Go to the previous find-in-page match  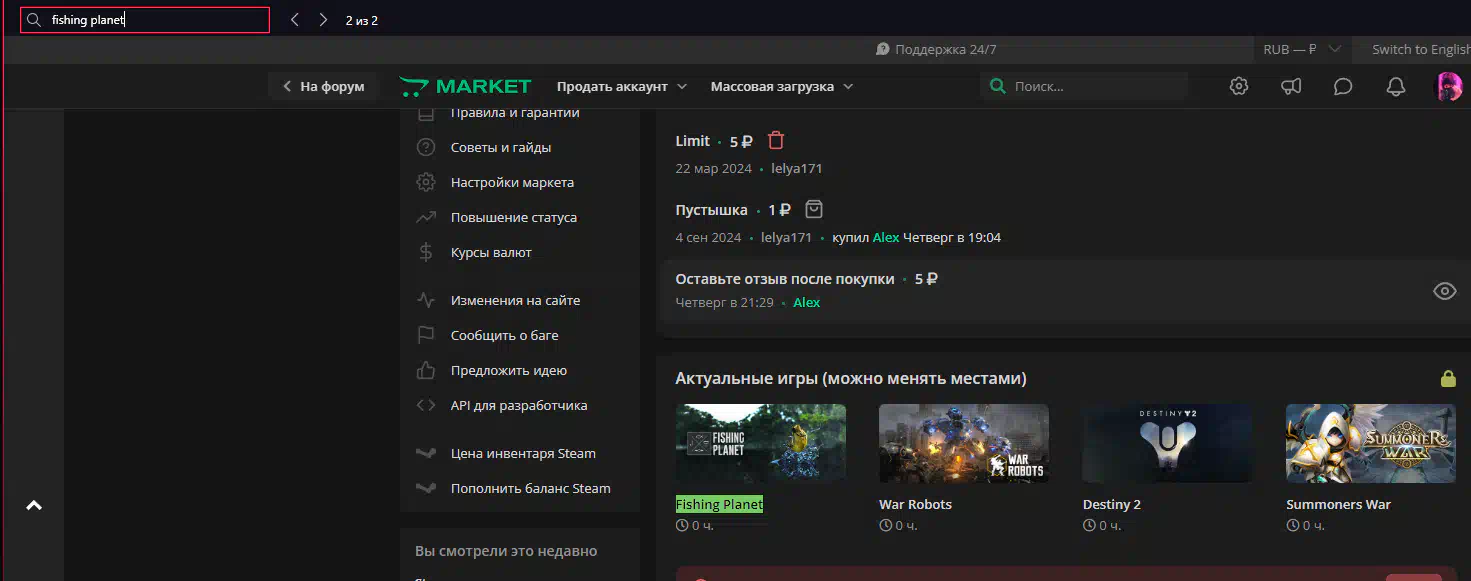pyautogui.click(x=294, y=20)
